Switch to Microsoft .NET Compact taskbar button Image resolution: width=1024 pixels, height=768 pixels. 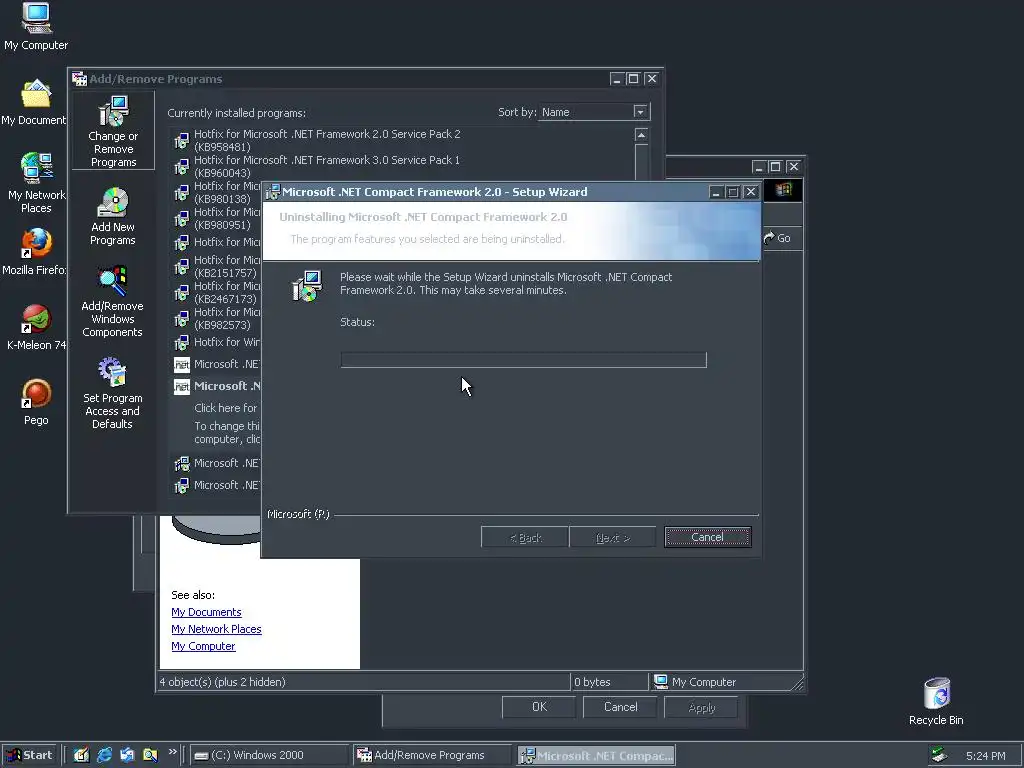click(596, 756)
